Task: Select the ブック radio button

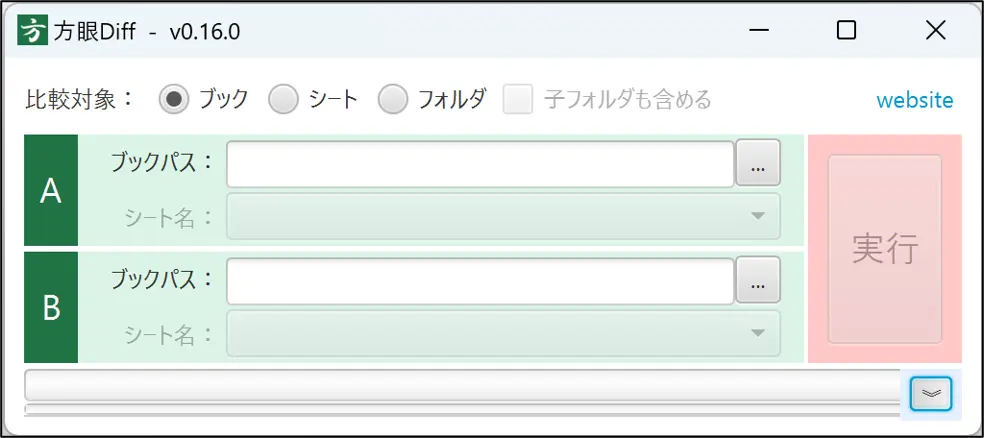Action: click(175, 99)
